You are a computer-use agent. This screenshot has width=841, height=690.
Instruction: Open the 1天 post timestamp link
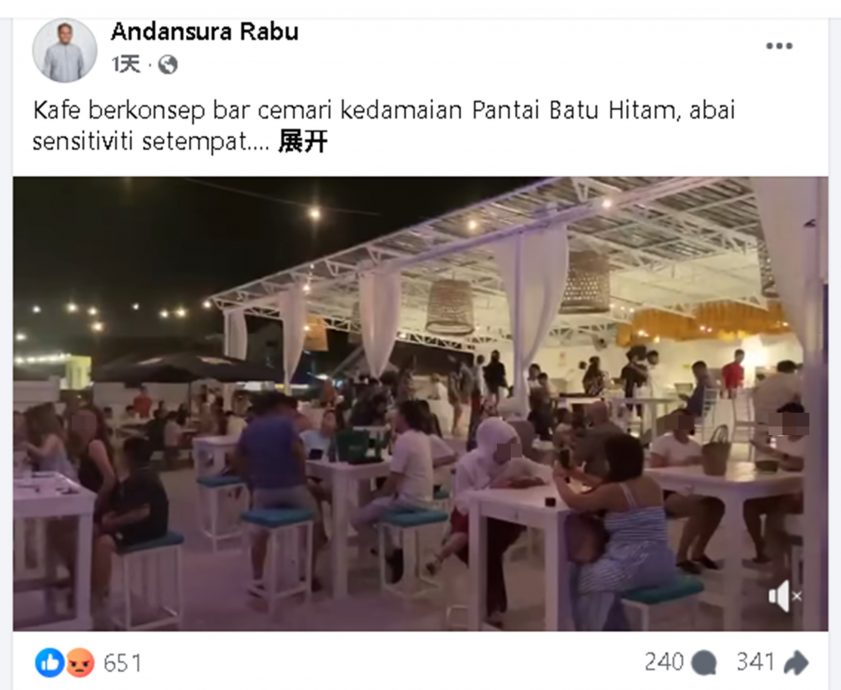tap(126, 65)
